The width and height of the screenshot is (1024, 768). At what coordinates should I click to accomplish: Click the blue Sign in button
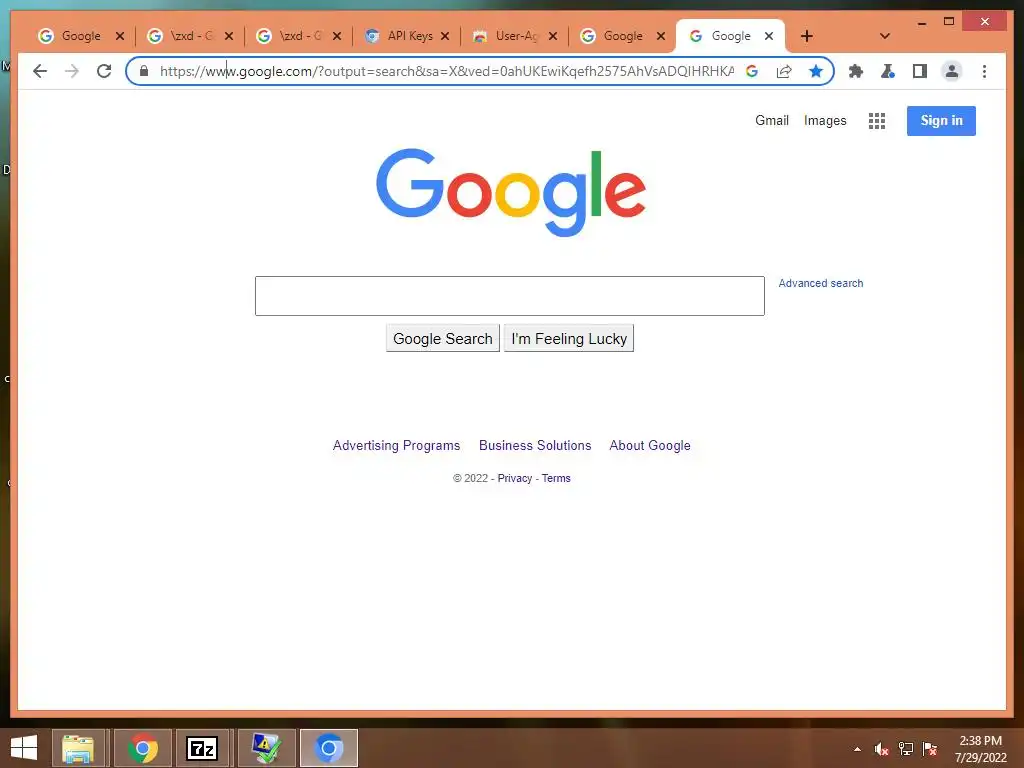[941, 121]
